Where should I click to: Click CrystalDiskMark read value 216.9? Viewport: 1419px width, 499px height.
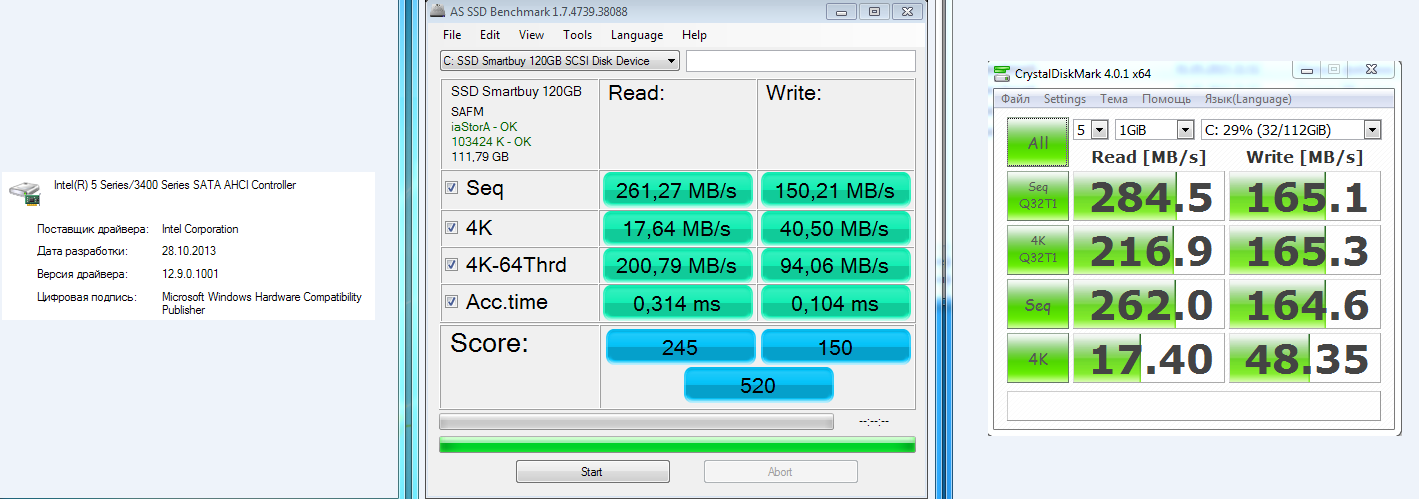coord(1148,251)
